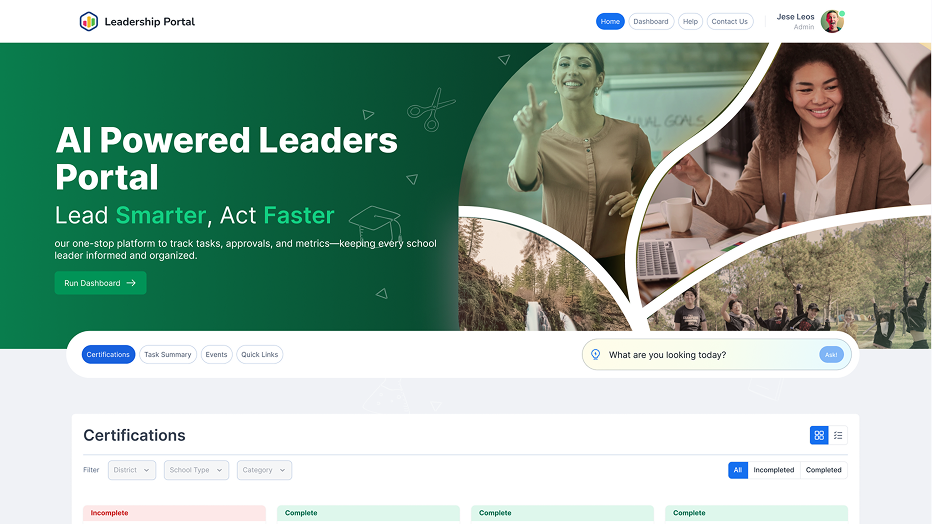Click the lightbulb icon in search bar
This screenshot has height=524, width=932.
(596, 355)
